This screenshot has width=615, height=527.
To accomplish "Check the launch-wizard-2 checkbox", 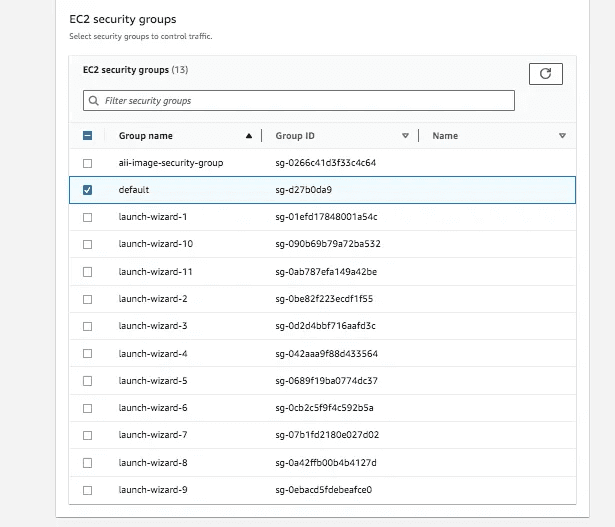I will 87,299.
